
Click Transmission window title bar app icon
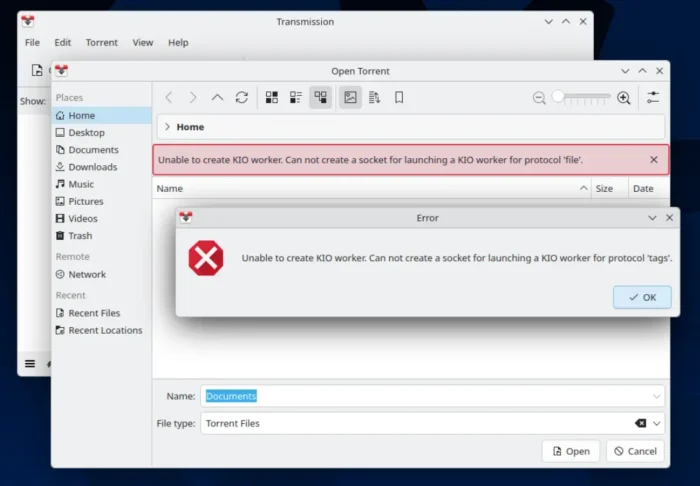click(x=28, y=21)
